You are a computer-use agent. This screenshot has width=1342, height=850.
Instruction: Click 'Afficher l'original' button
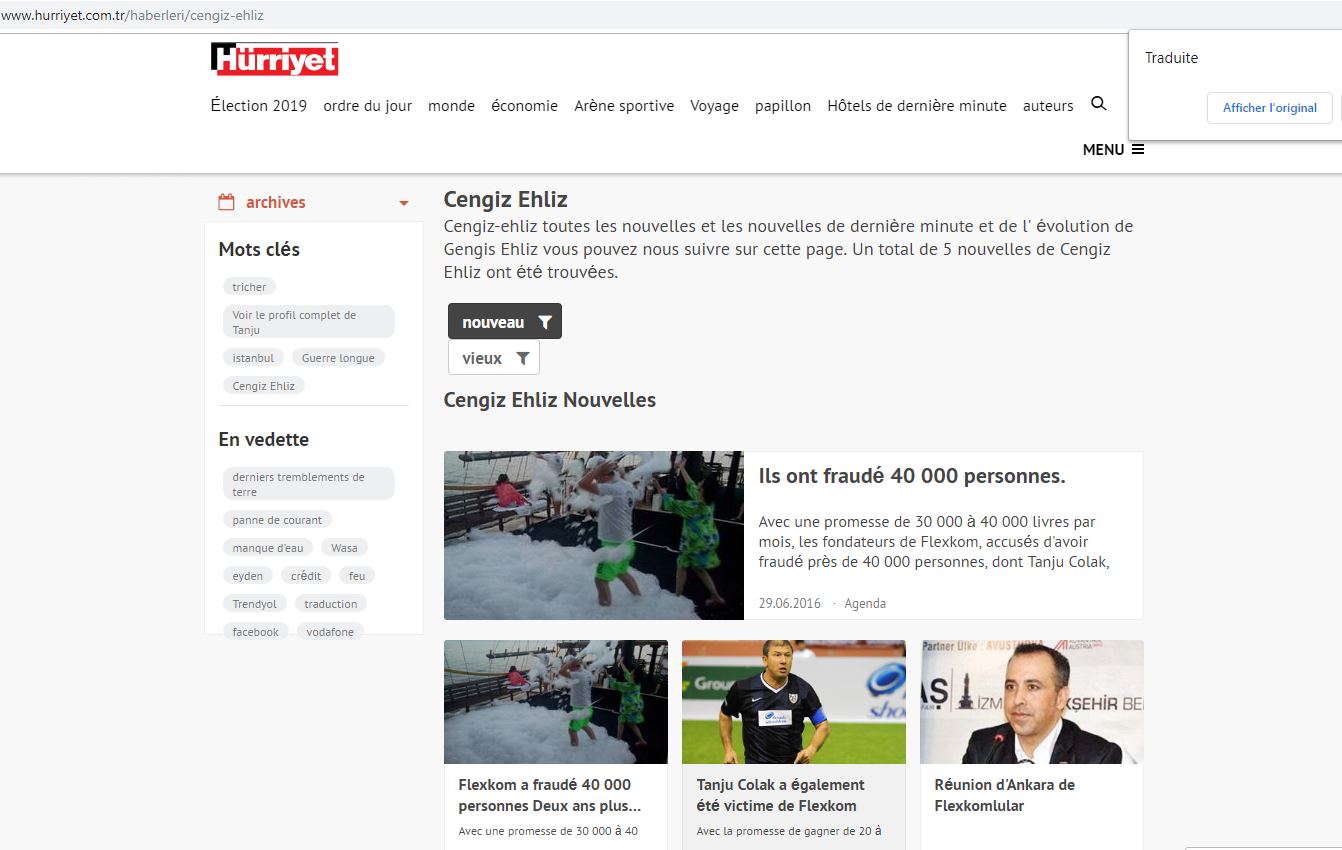[1269, 108]
